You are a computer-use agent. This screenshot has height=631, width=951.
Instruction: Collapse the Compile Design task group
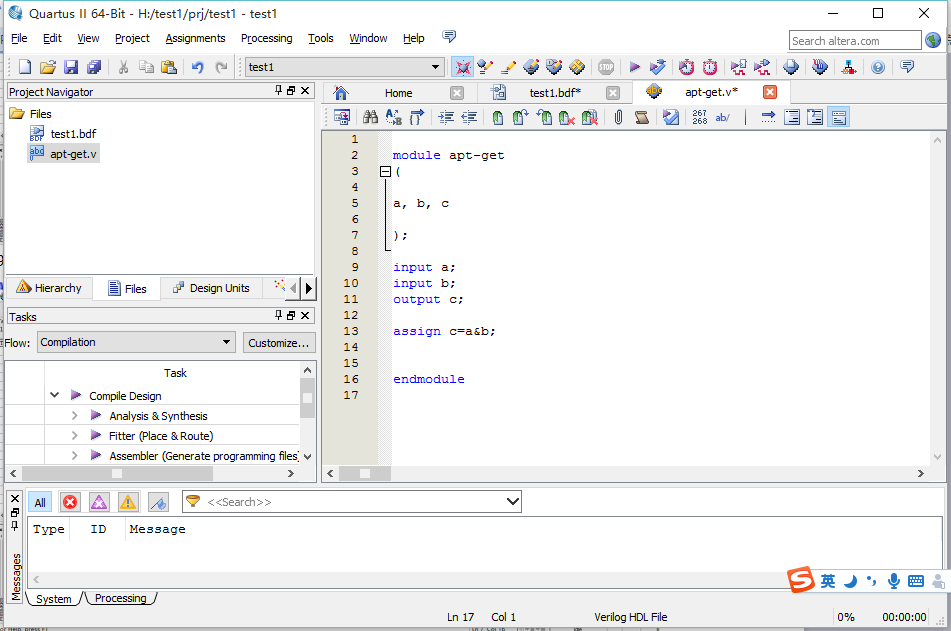click(55, 395)
